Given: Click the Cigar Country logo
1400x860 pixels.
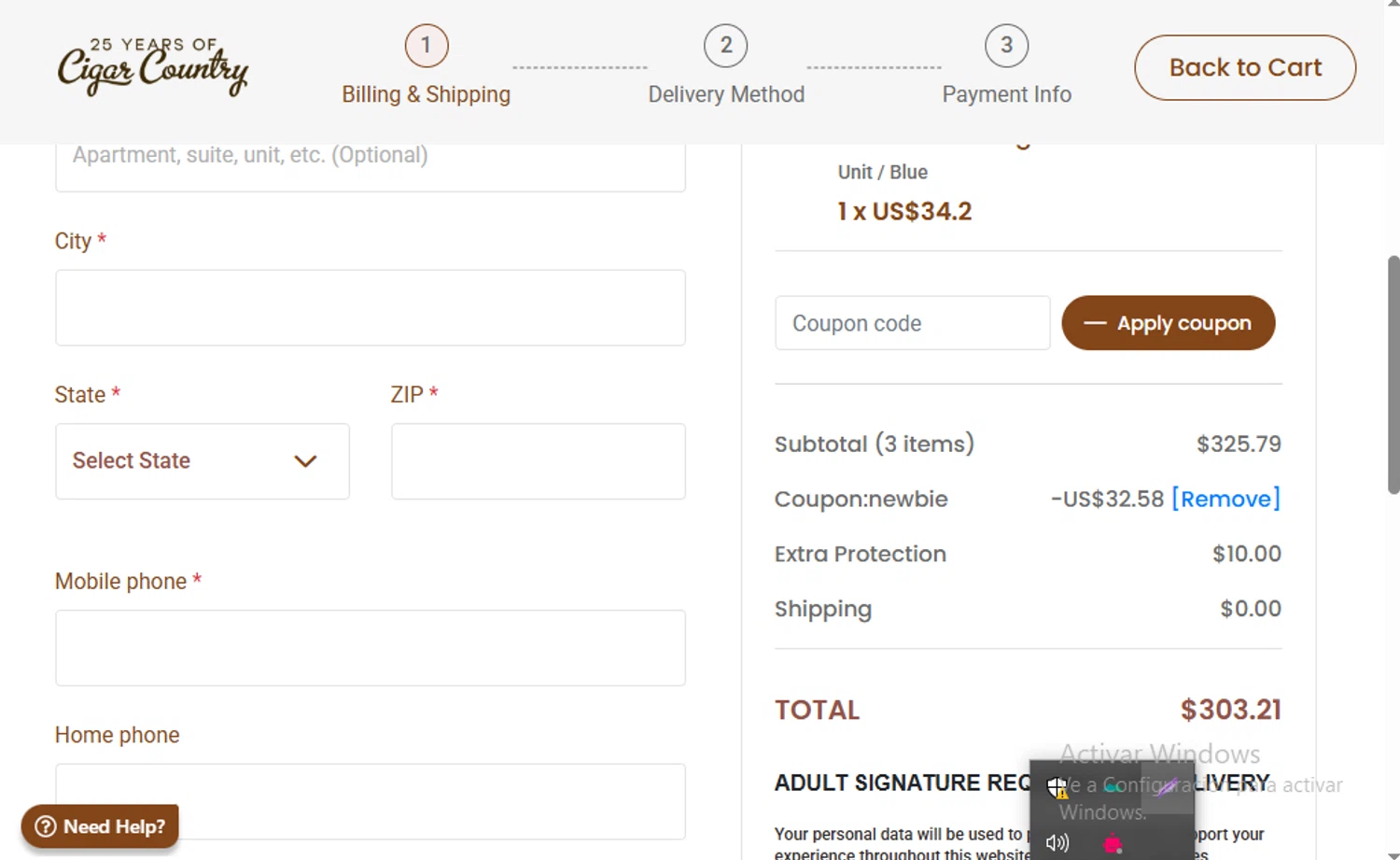Looking at the screenshot, I should (x=153, y=66).
